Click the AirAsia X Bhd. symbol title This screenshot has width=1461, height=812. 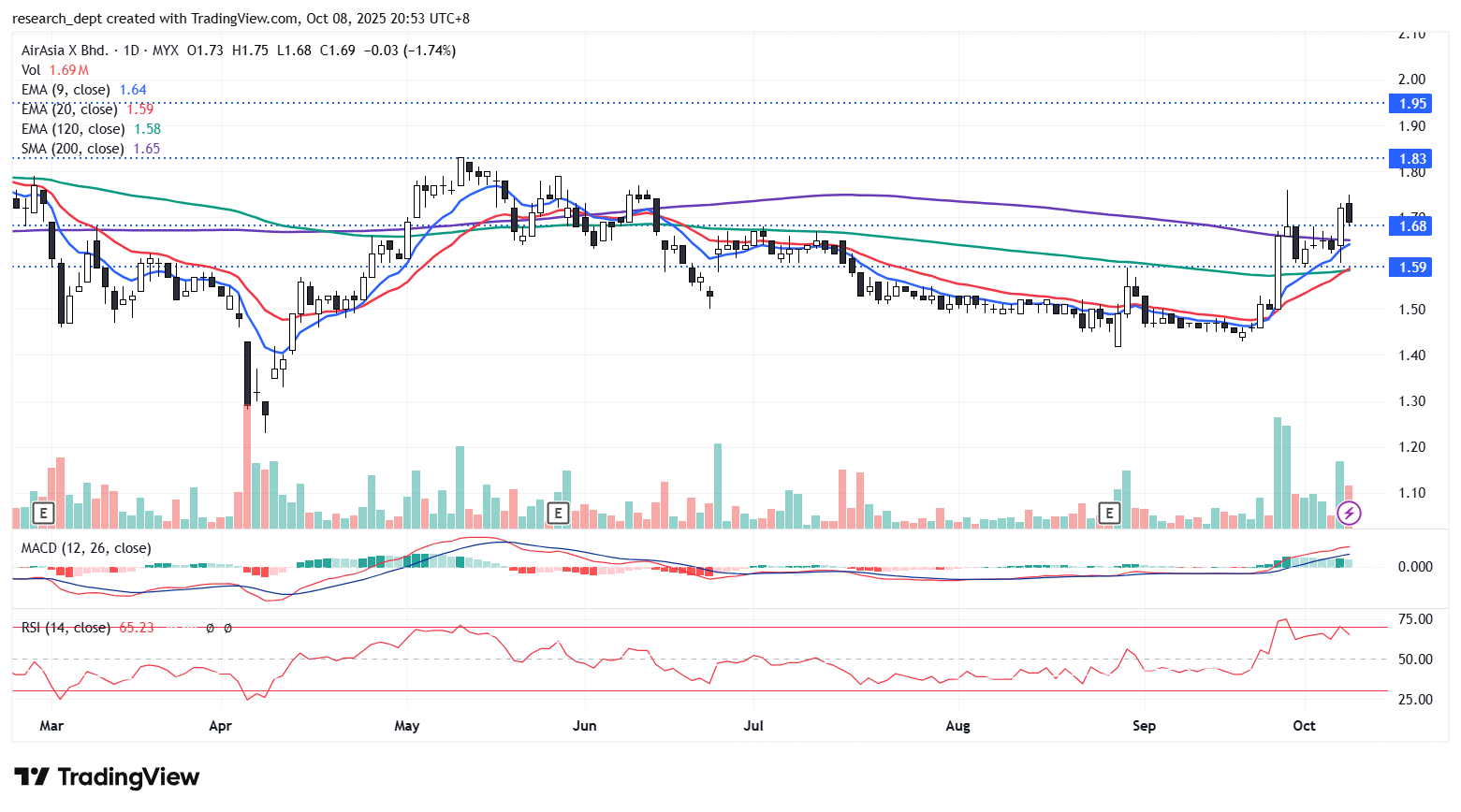(65, 51)
